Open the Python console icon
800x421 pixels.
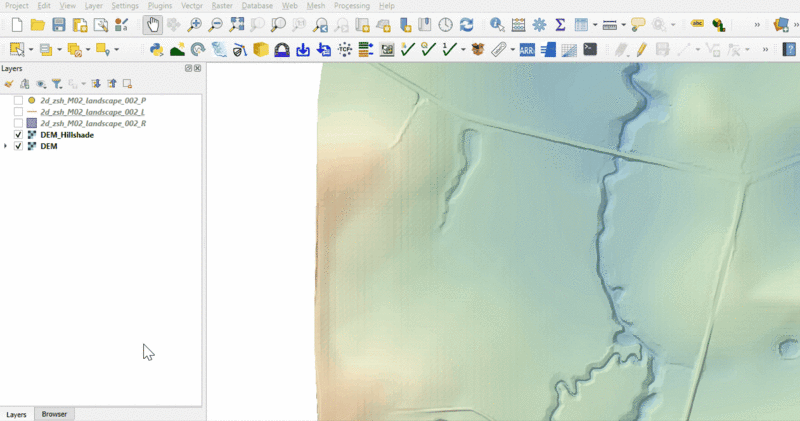click(156, 49)
